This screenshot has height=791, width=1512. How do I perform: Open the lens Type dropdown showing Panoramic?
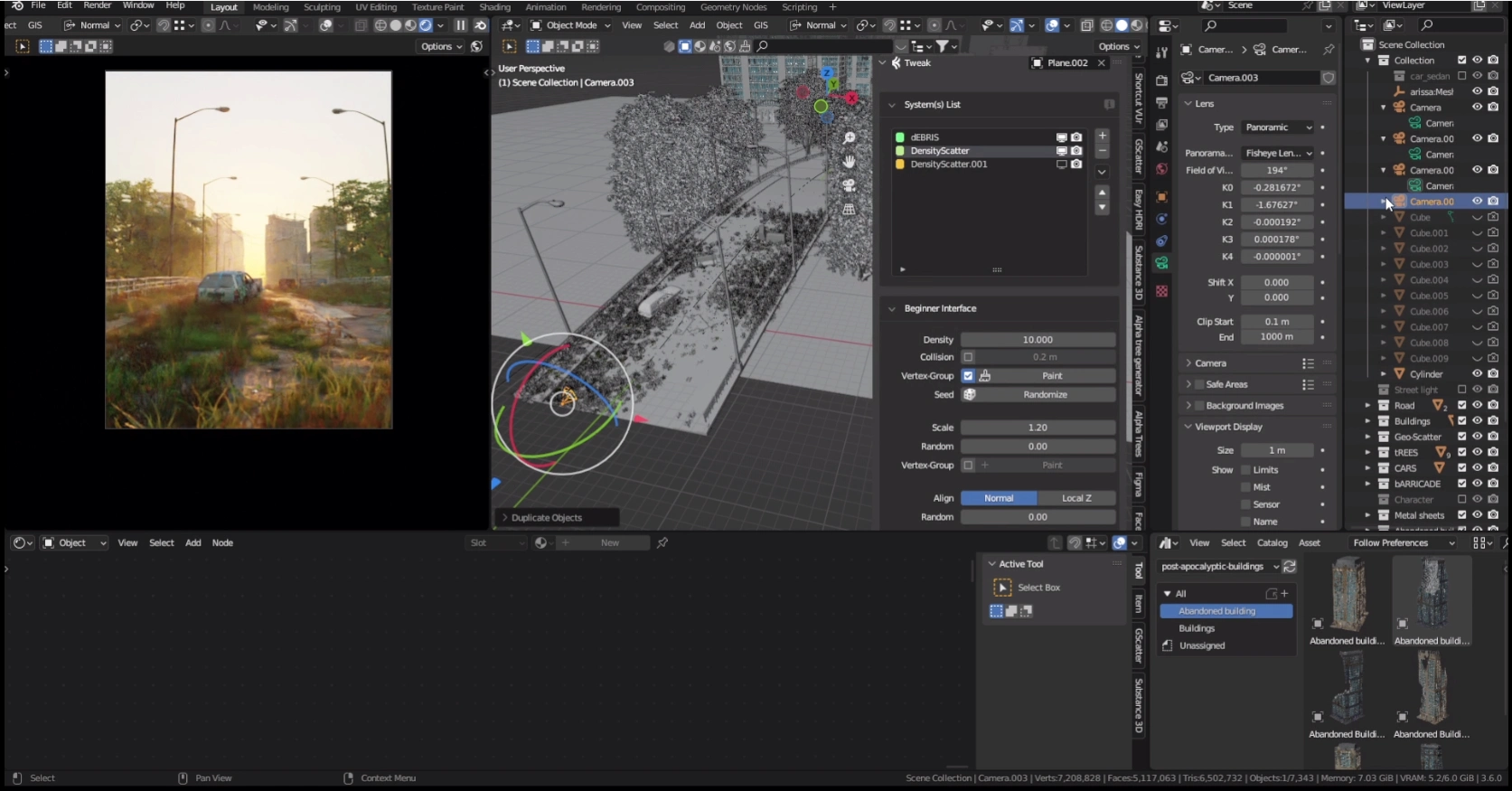(x=1278, y=127)
